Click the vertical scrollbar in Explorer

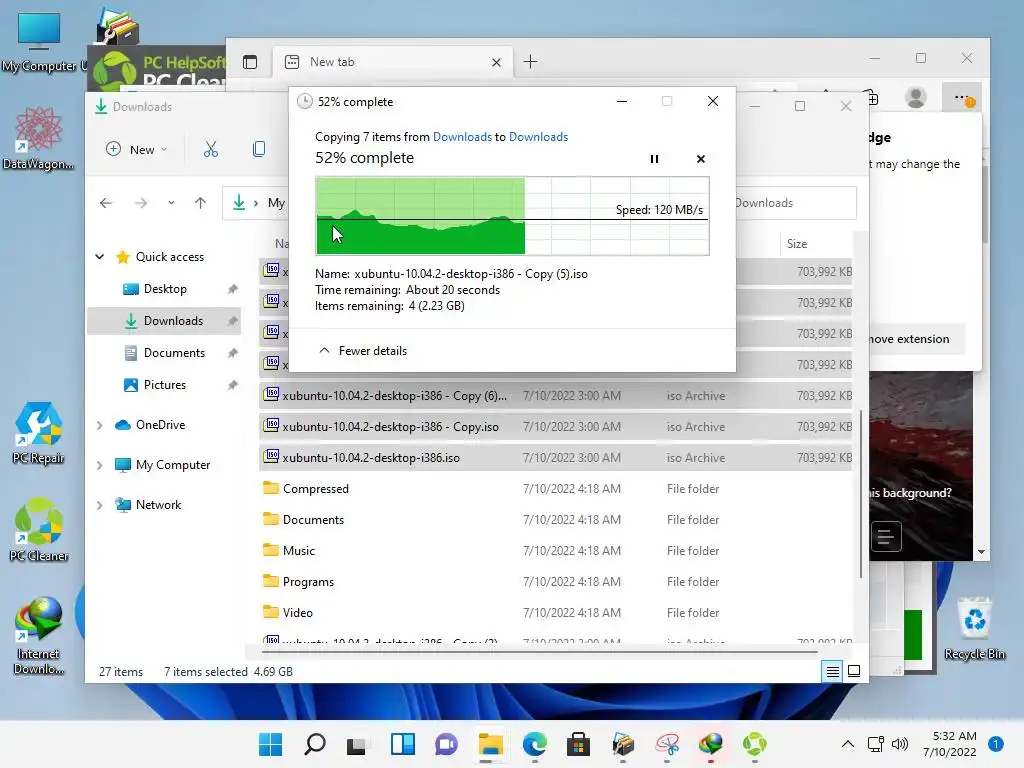tap(861, 494)
